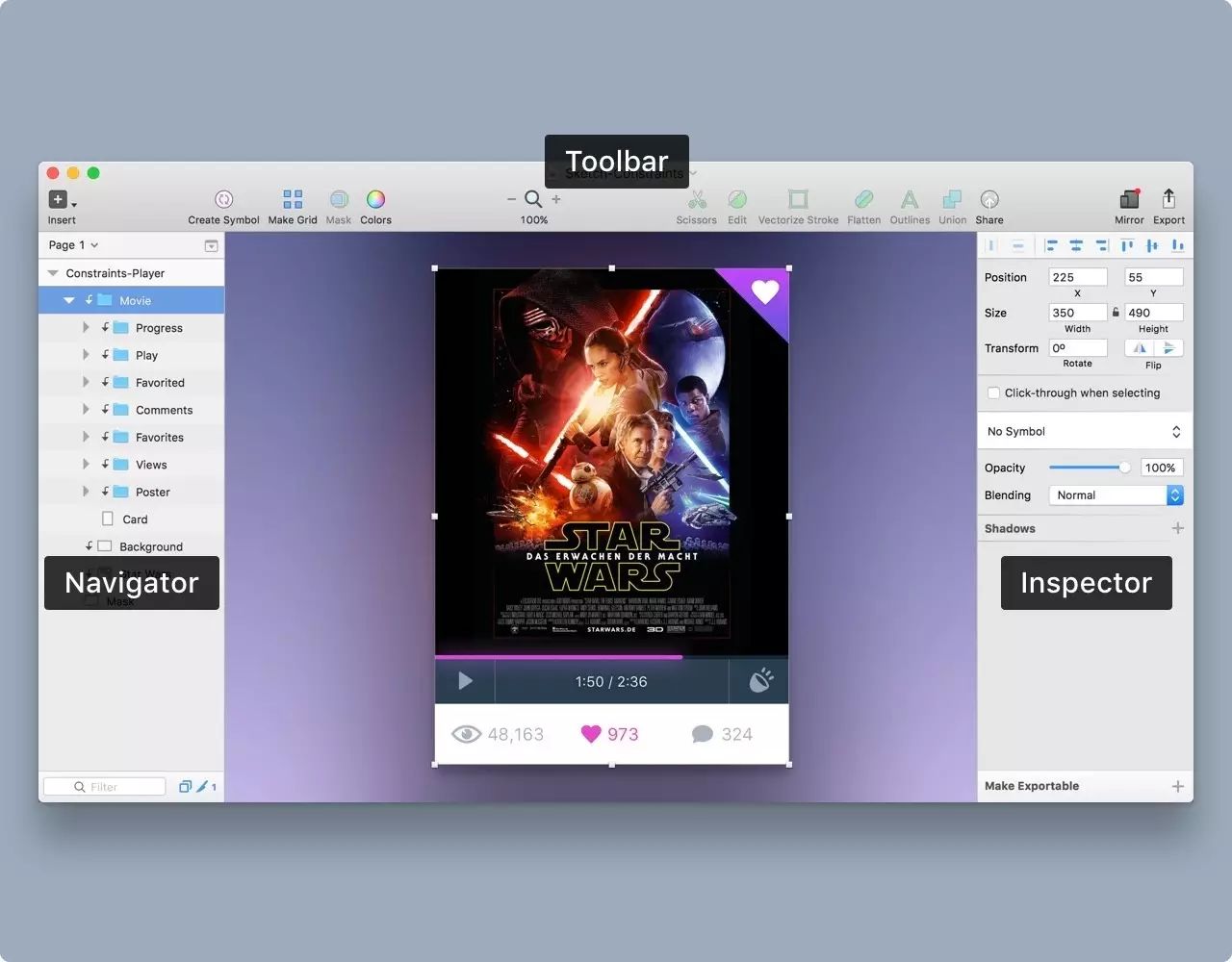Click the Union toolbar icon
This screenshot has height=962, width=1232.
pyautogui.click(x=952, y=199)
